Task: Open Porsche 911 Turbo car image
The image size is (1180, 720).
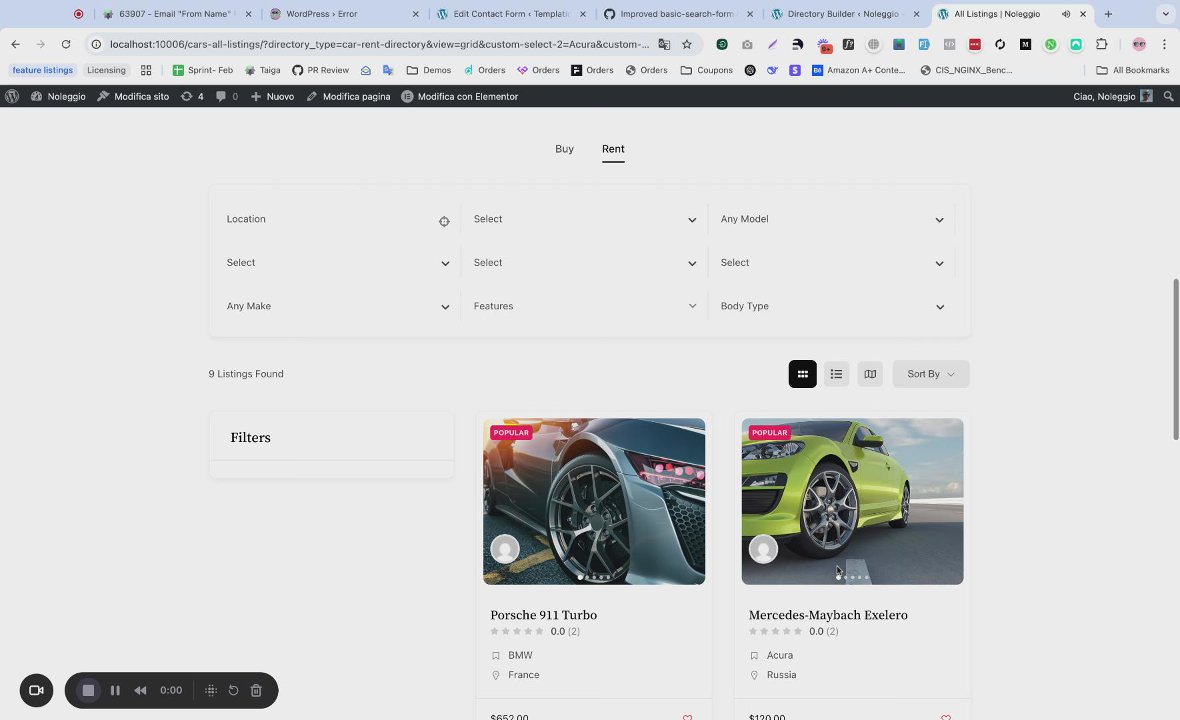Action: point(594,501)
